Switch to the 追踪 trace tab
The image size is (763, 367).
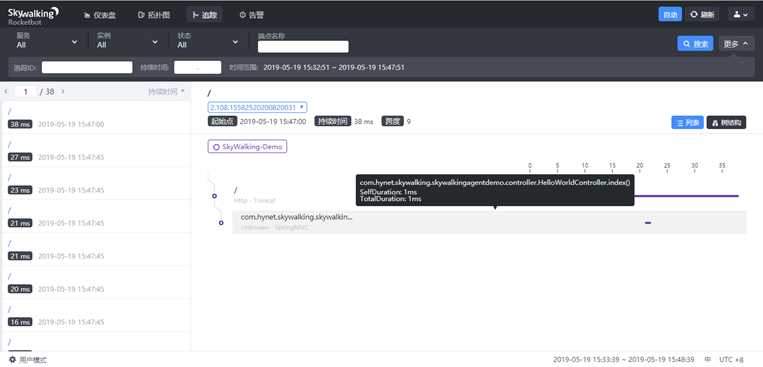(204, 15)
